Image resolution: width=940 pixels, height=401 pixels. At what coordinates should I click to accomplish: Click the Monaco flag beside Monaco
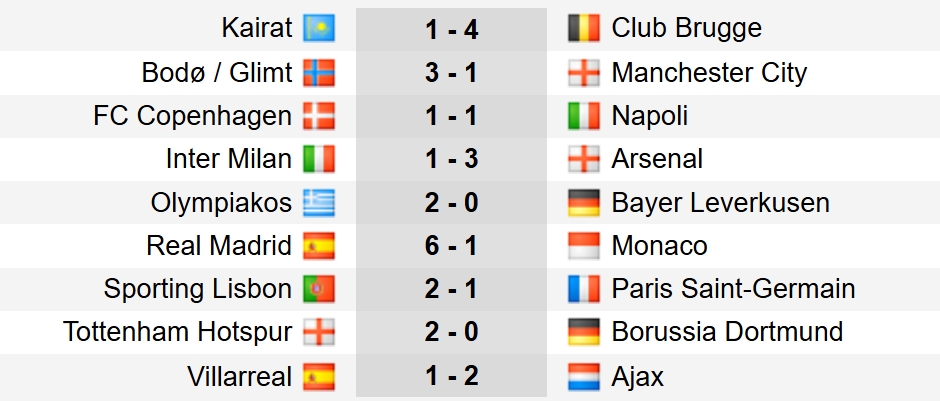(583, 246)
